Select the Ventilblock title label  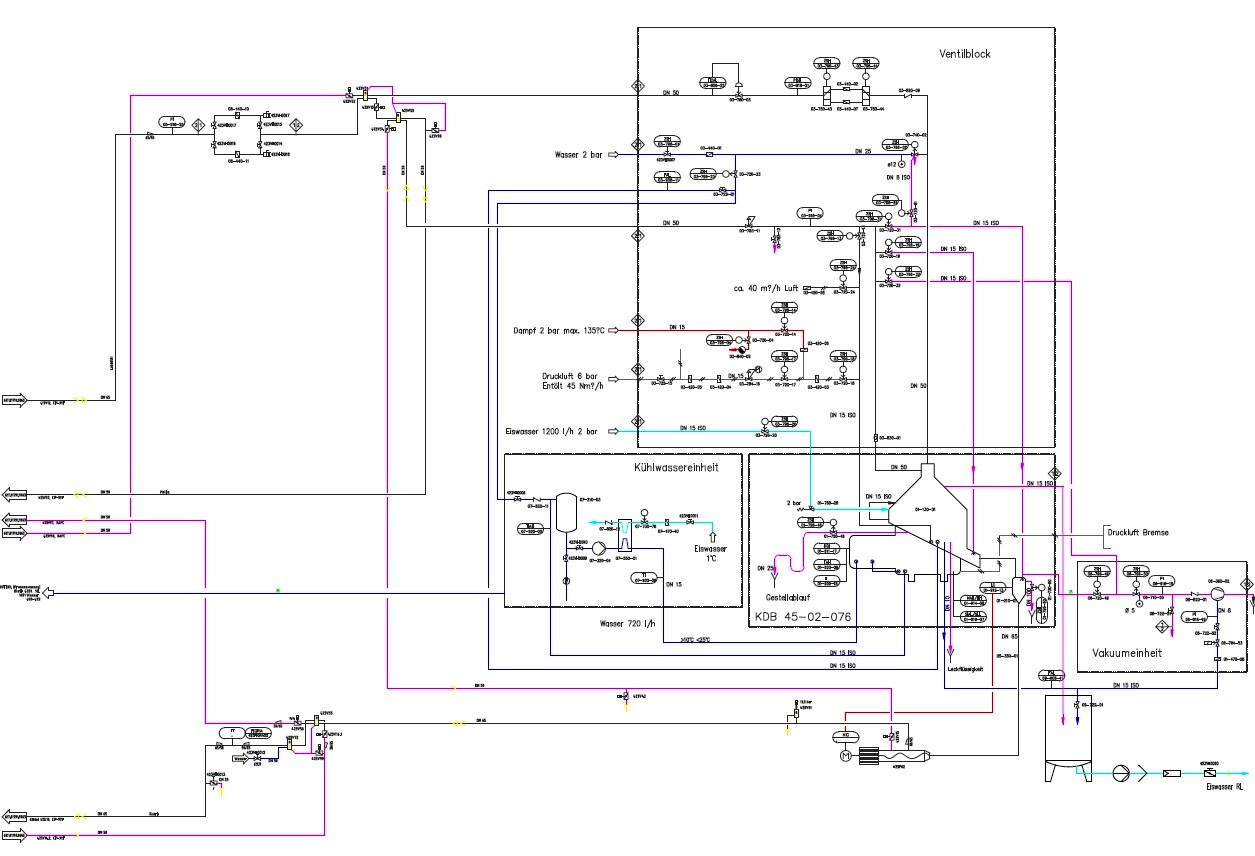pos(964,54)
